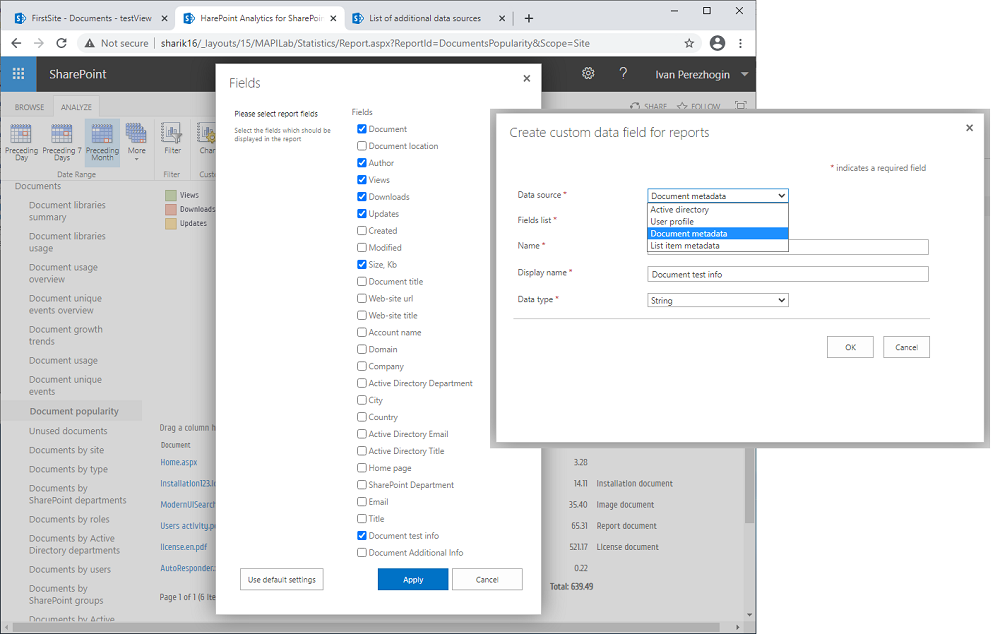Bookmark this page with the star

689,43
